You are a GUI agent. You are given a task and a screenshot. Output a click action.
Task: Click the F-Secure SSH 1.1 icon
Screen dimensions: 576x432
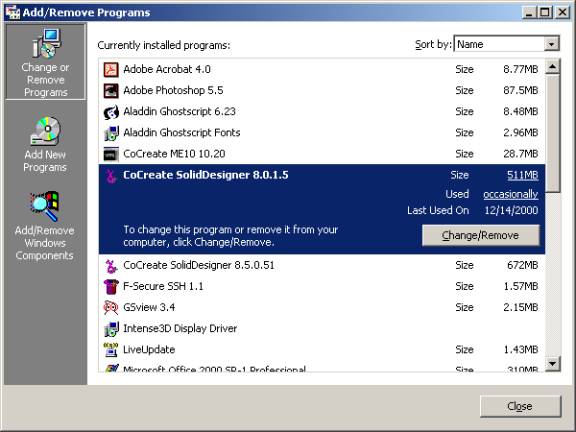click(111, 287)
